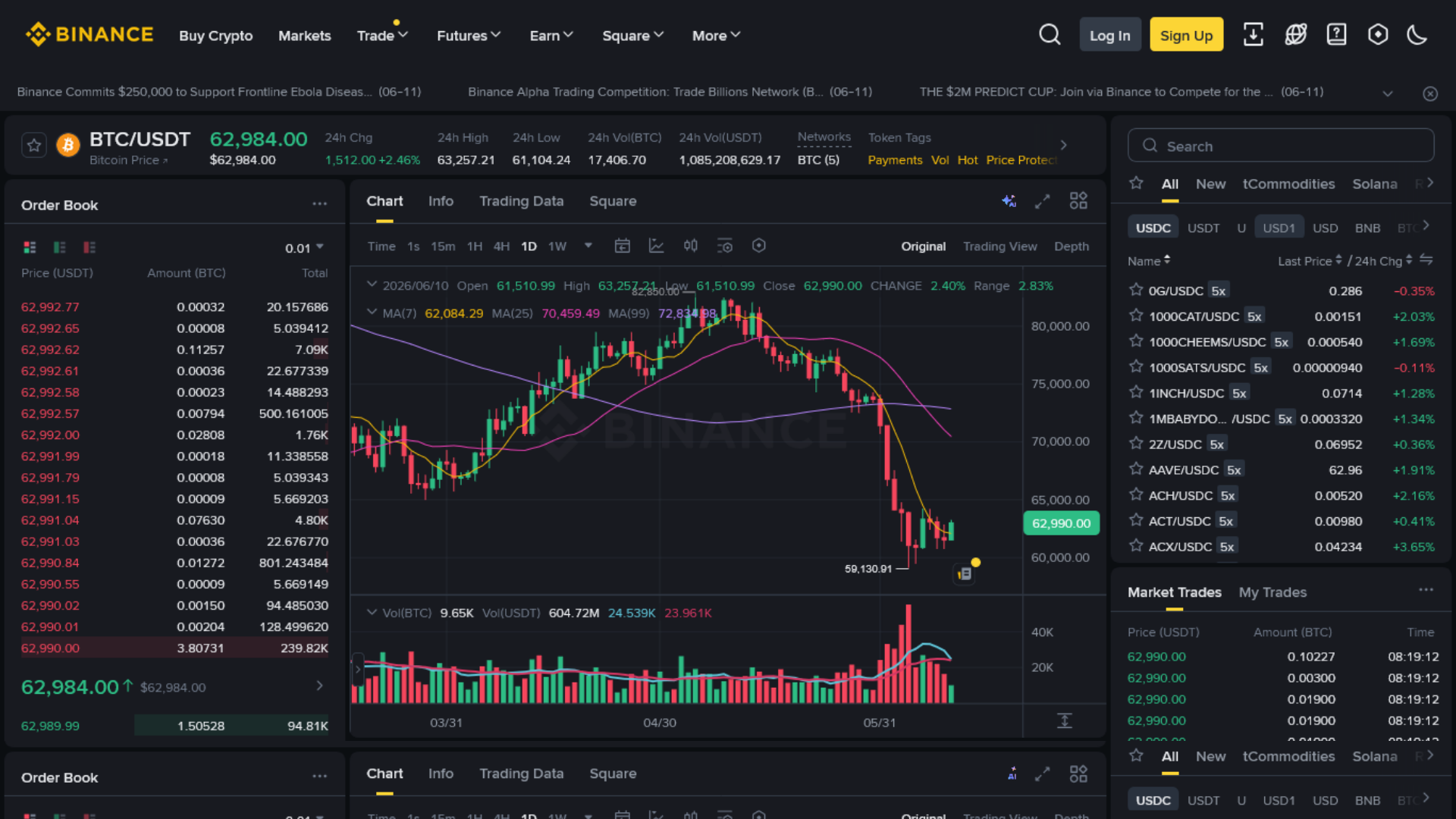Open chart type line icon
This screenshot has height=819, width=1456.
point(657,246)
